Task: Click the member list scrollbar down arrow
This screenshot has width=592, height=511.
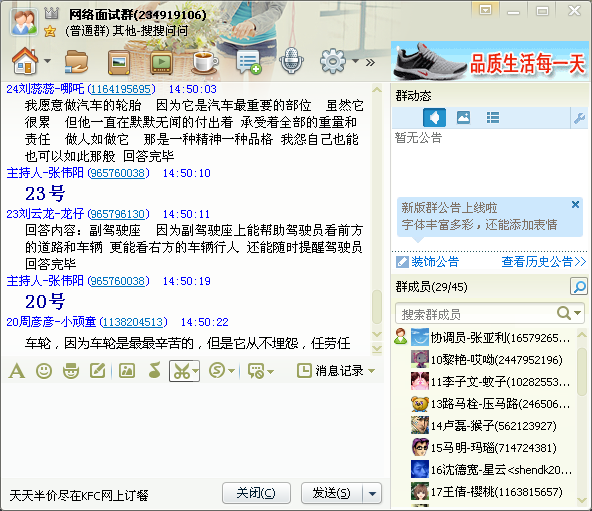Action: click(582, 500)
